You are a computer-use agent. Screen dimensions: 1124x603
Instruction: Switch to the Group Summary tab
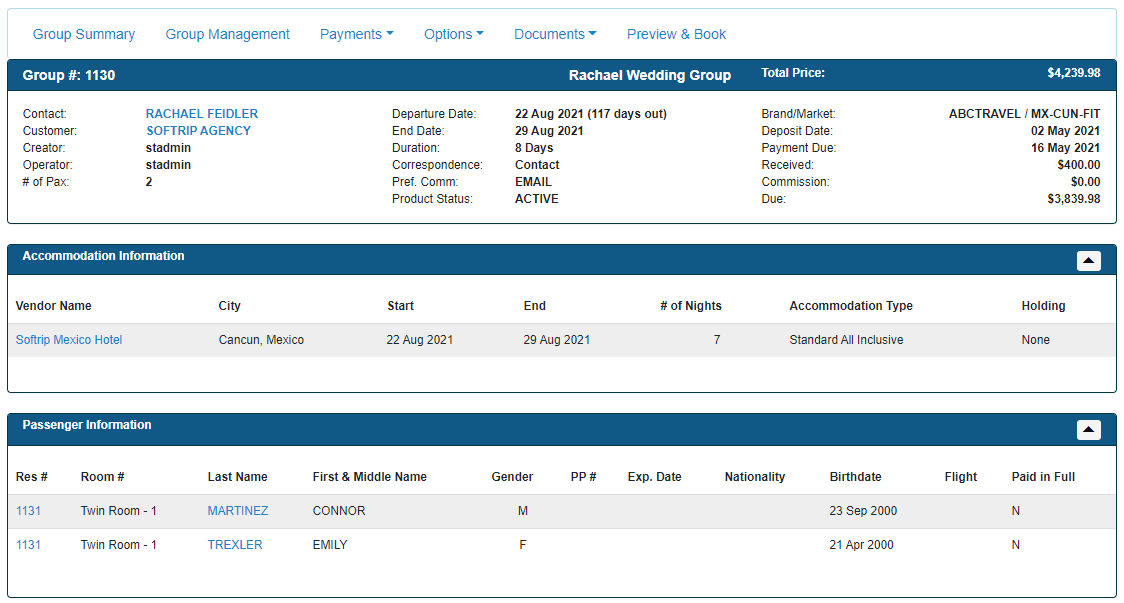84,33
